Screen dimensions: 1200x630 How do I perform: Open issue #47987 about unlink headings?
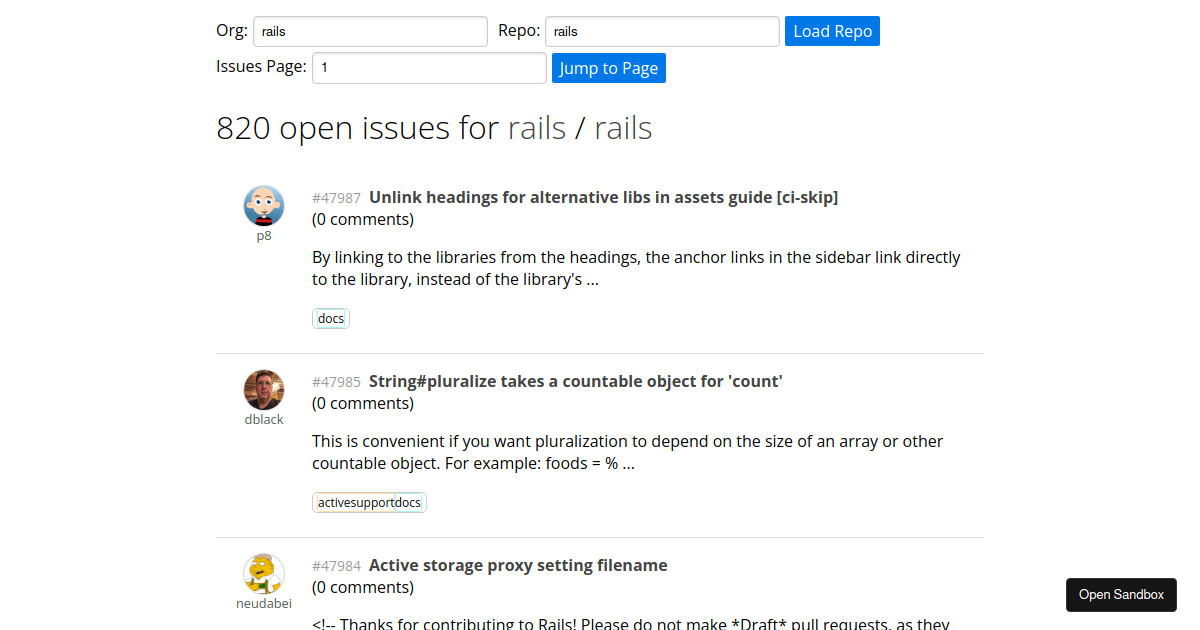pyautogui.click(x=603, y=197)
